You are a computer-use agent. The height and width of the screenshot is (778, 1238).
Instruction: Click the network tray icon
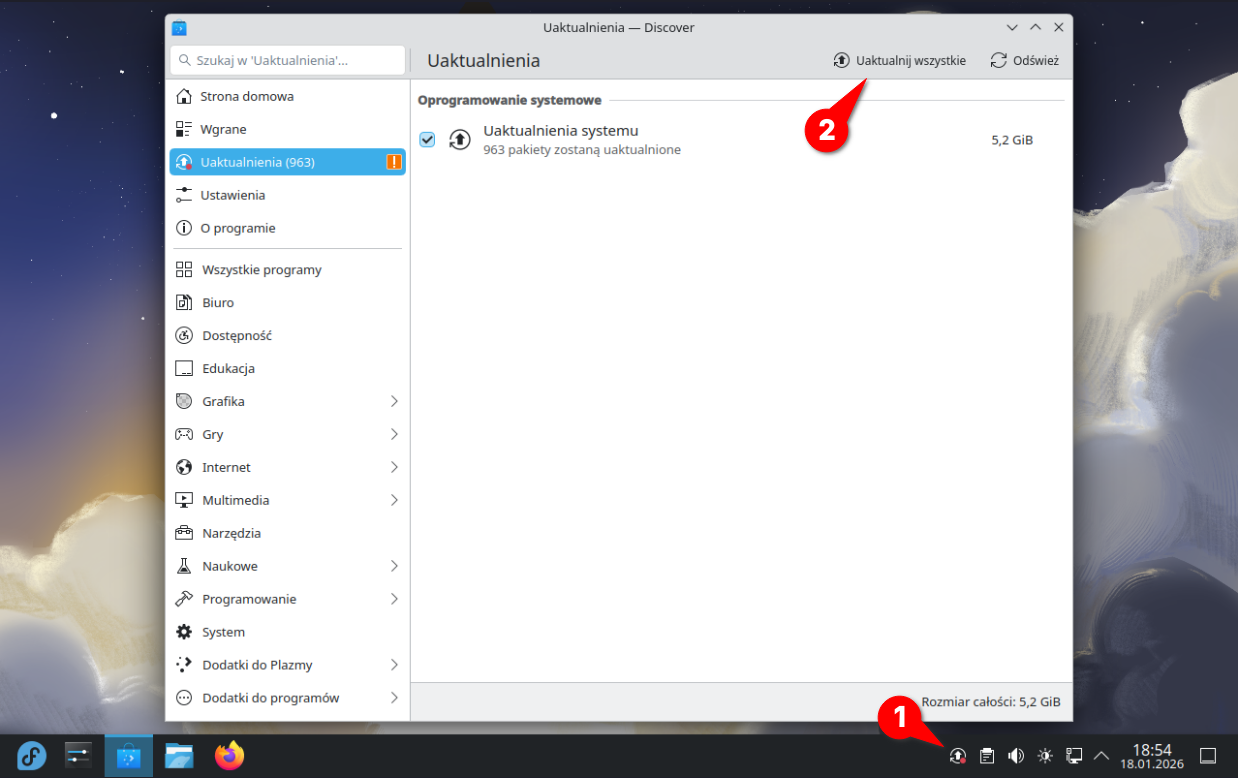point(1074,756)
